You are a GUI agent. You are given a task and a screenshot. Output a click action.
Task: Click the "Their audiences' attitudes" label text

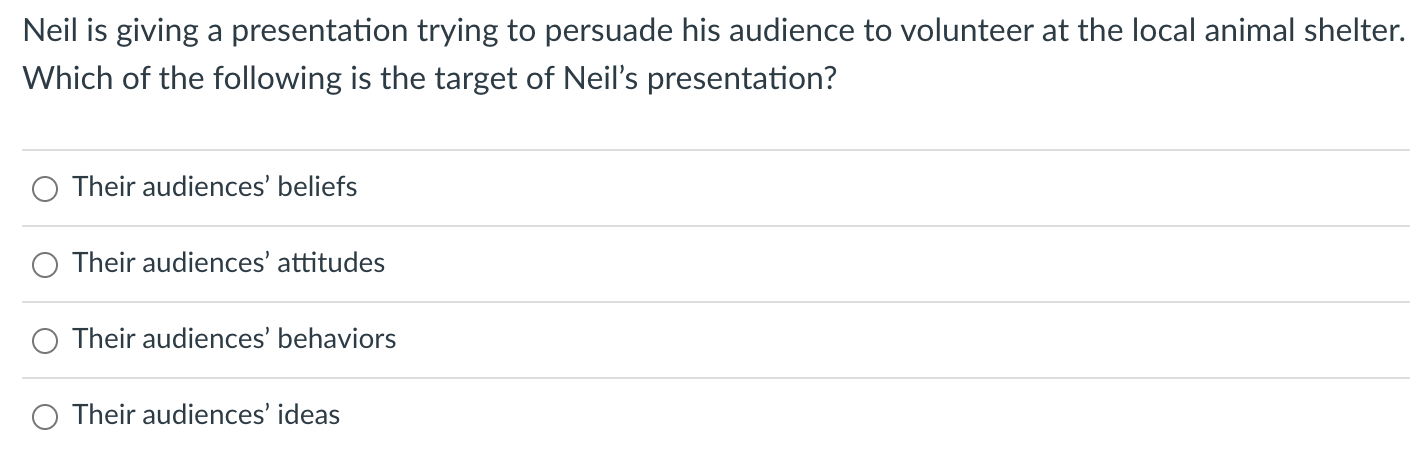[x=229, y=263]
